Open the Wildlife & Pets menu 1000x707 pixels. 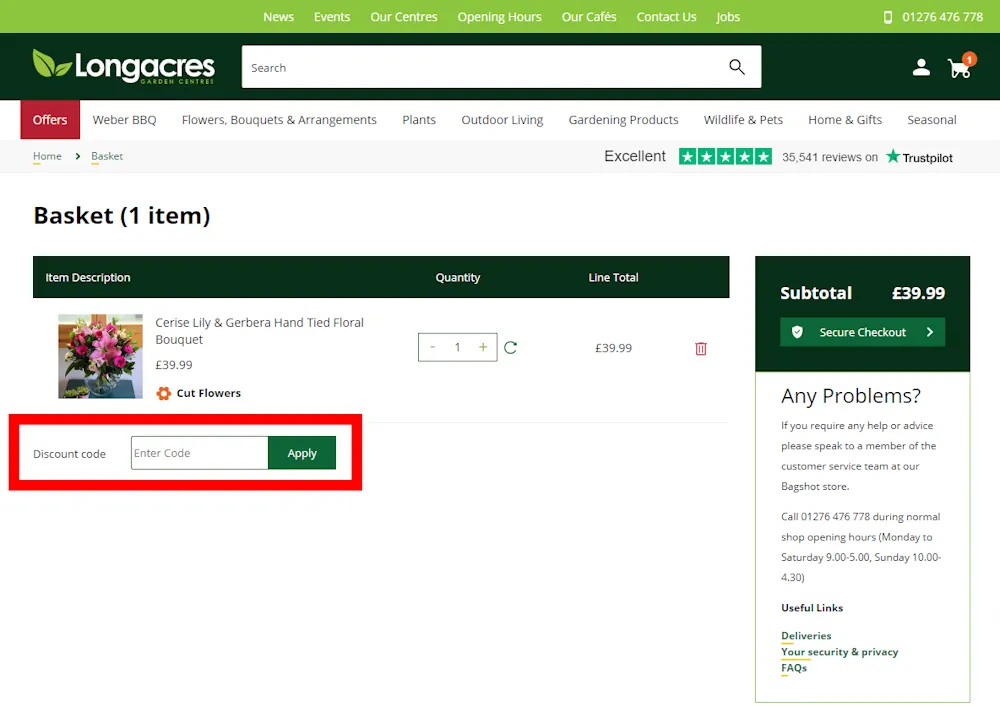(x=743, y=120)
